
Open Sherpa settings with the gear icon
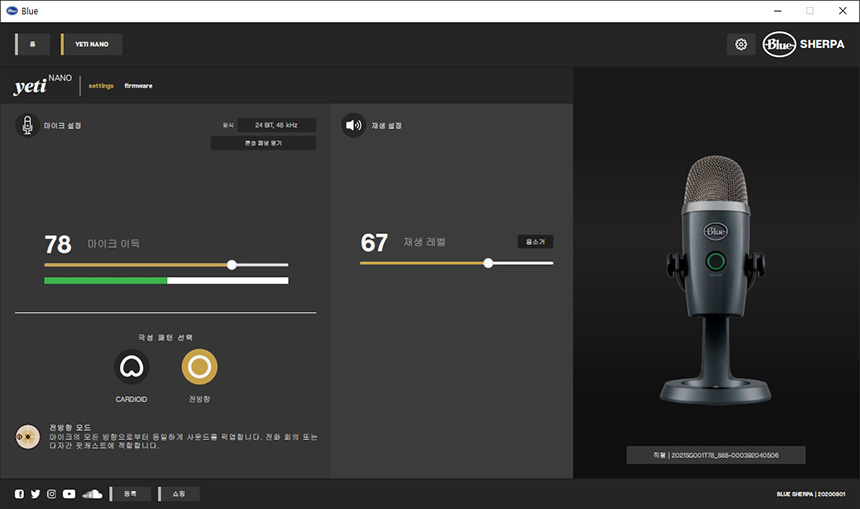pyautogui.click(x=741, y=44)
